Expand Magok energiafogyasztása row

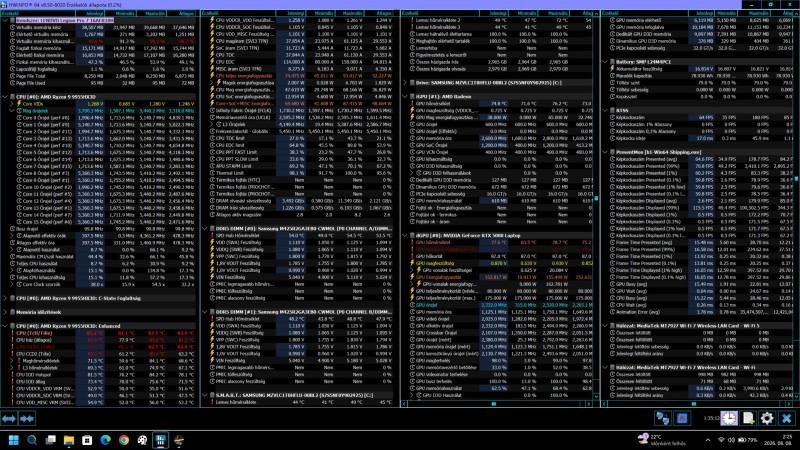click(212, 83)
